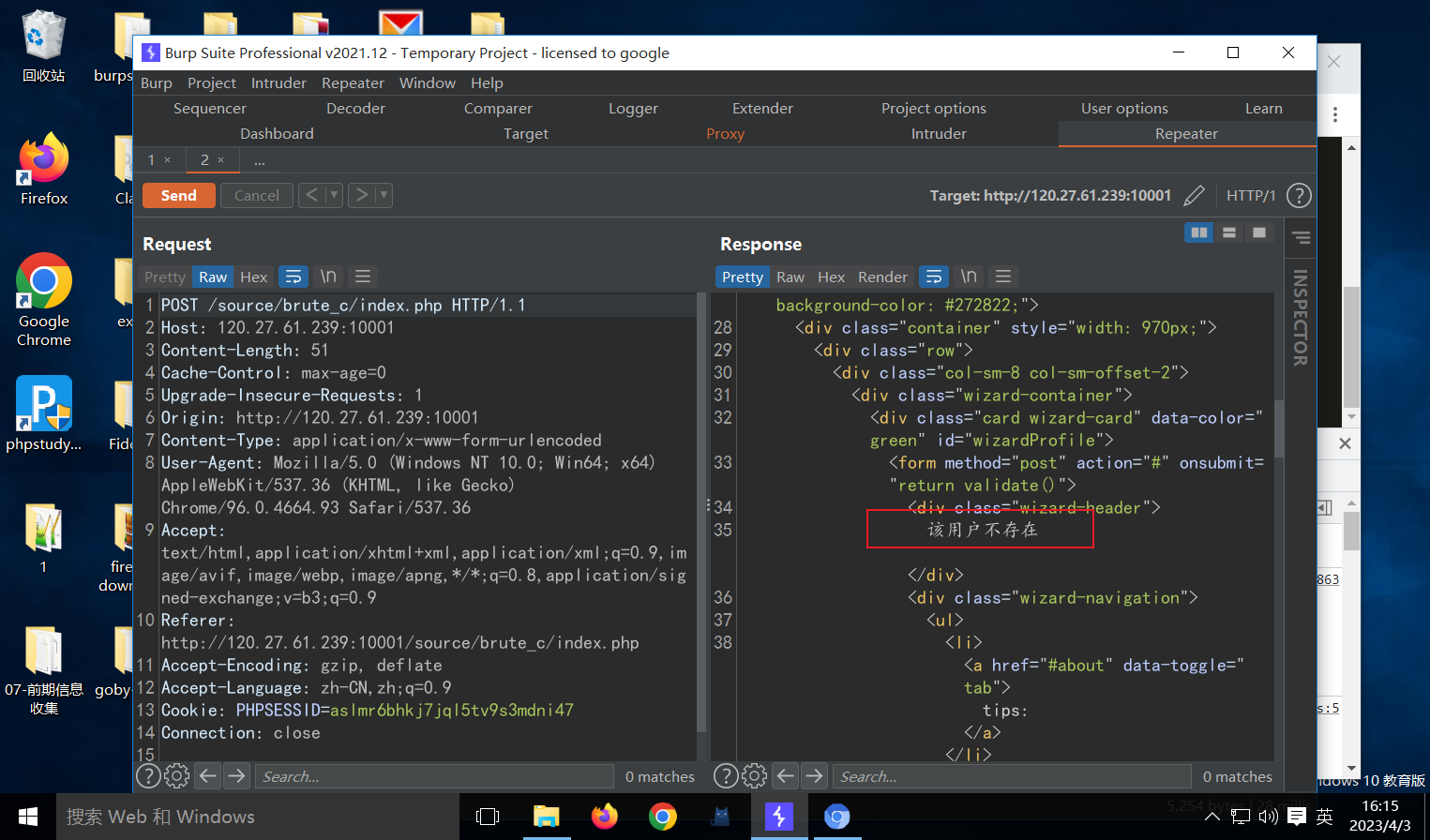
Task: Switch Request view to Hex
Action: tap(254, 277)
